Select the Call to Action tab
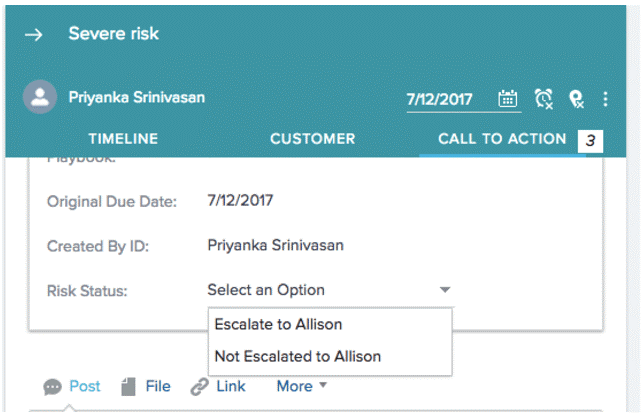 point(502,139)
